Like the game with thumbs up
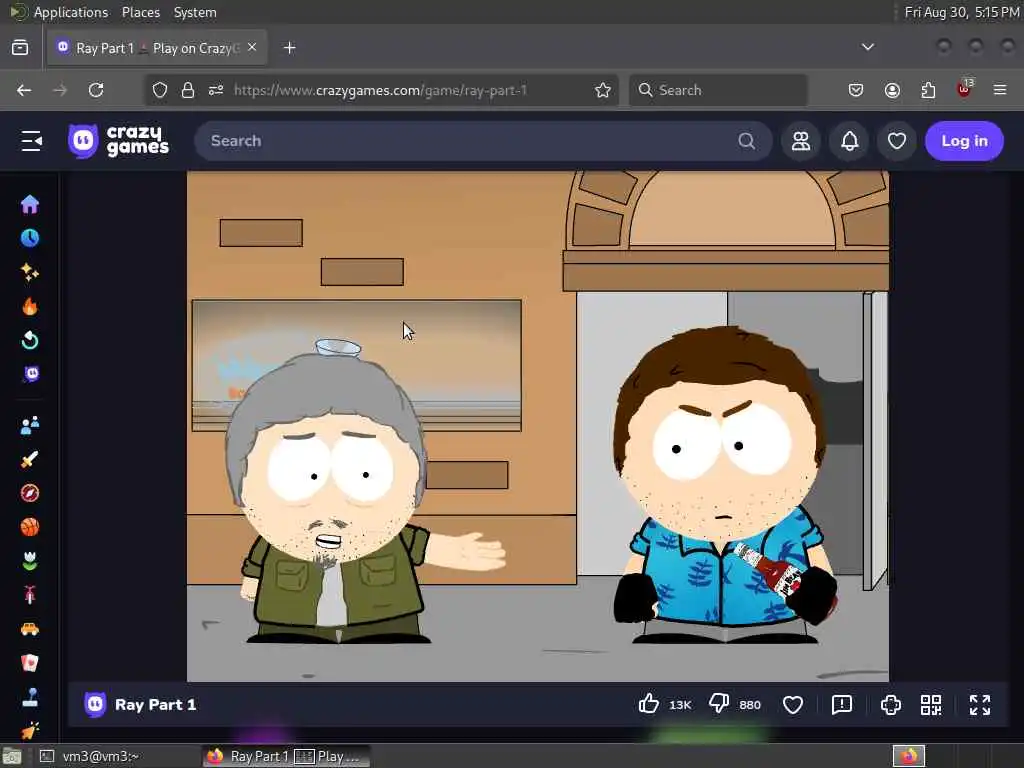Image resolution: width=1024 pixels, height=768 pixels. click(x=649, y=704)
